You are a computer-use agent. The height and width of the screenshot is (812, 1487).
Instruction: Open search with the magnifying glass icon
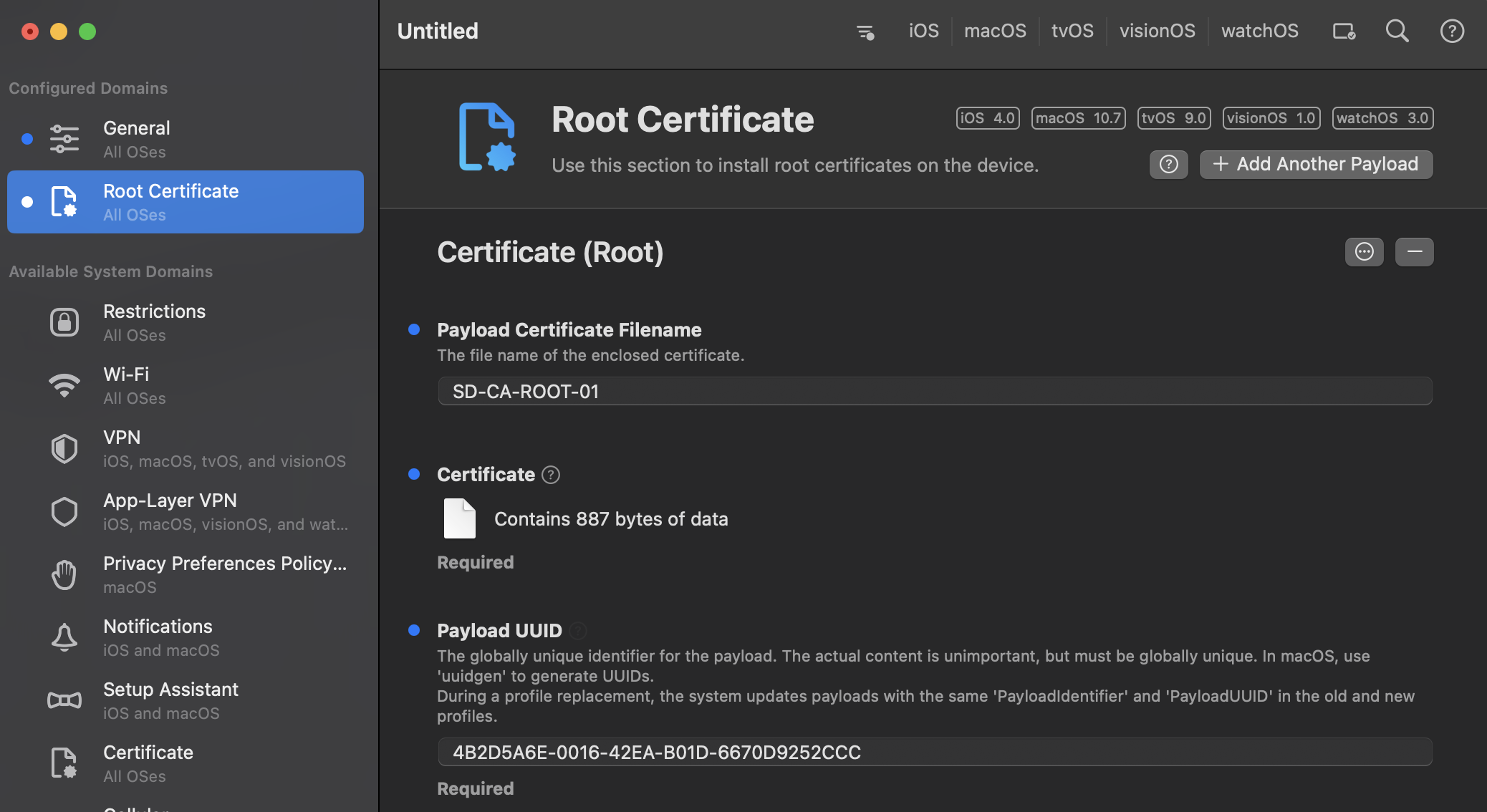tap(1397, 31)
